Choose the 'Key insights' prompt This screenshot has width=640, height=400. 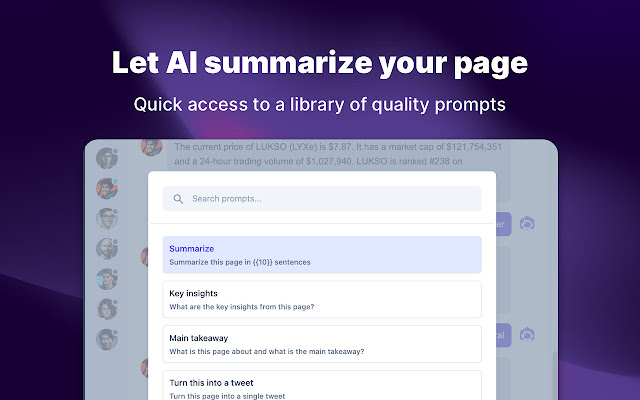tap(322, 299)
